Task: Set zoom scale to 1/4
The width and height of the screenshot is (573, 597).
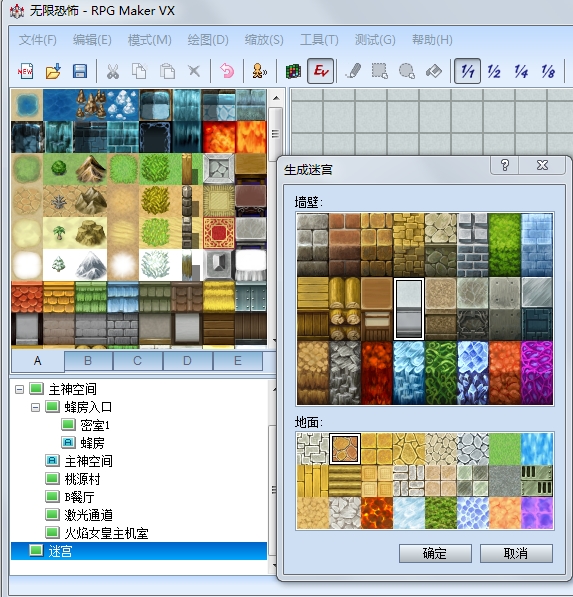Action: coord(521,71)
